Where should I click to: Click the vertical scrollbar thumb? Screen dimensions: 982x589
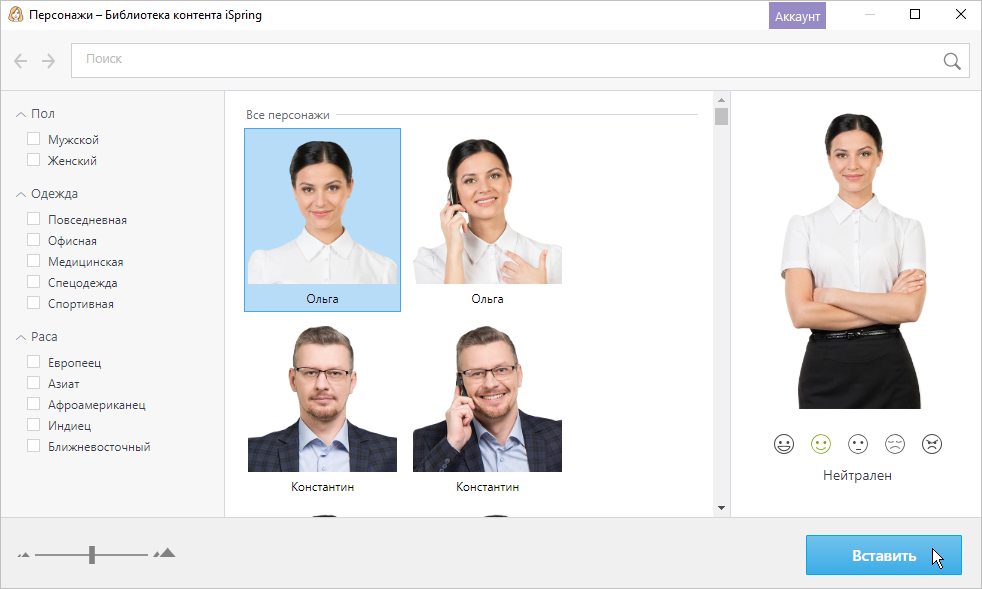click(x=721, y=117)
